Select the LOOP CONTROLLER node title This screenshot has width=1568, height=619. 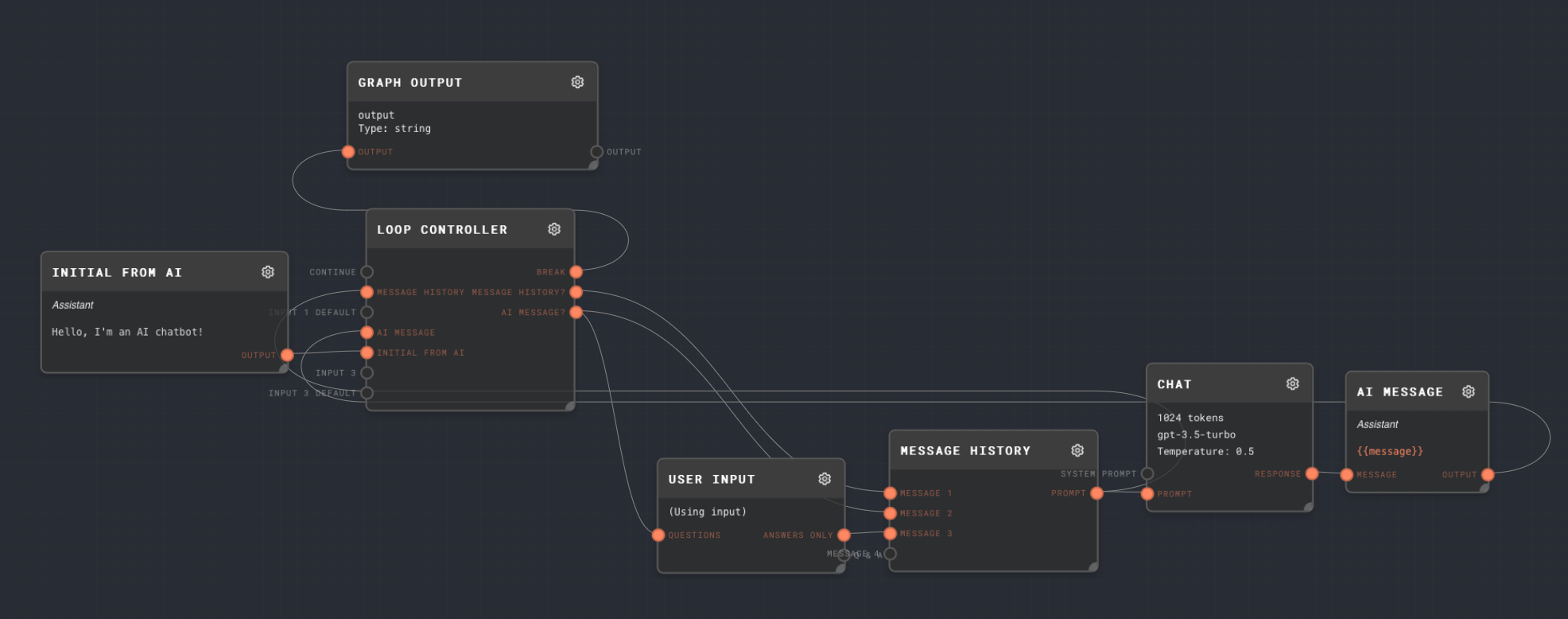(x=442, y=230)
